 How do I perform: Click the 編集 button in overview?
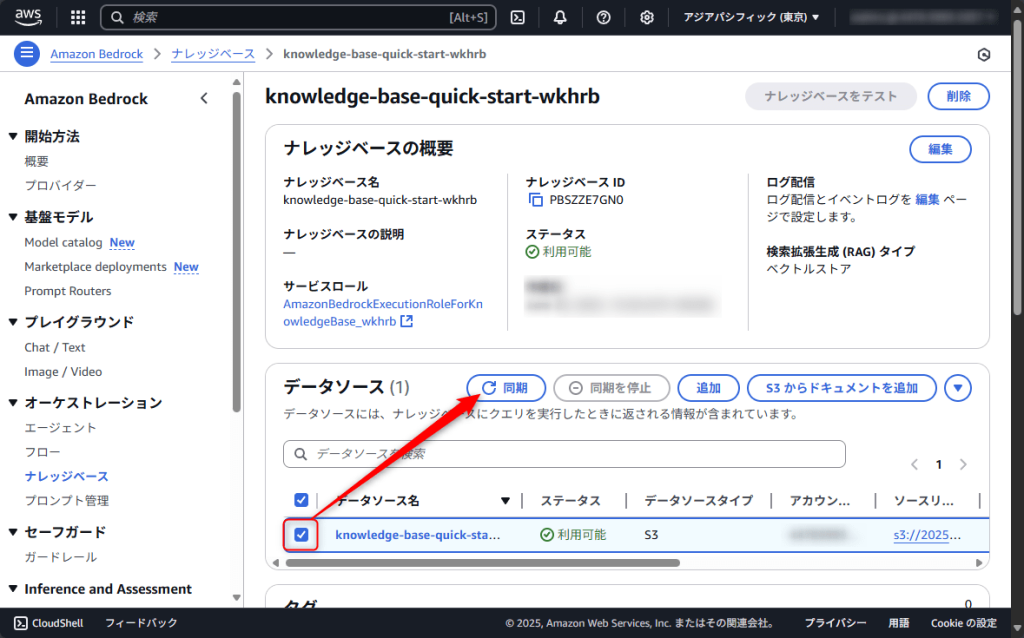coord(940,149)
